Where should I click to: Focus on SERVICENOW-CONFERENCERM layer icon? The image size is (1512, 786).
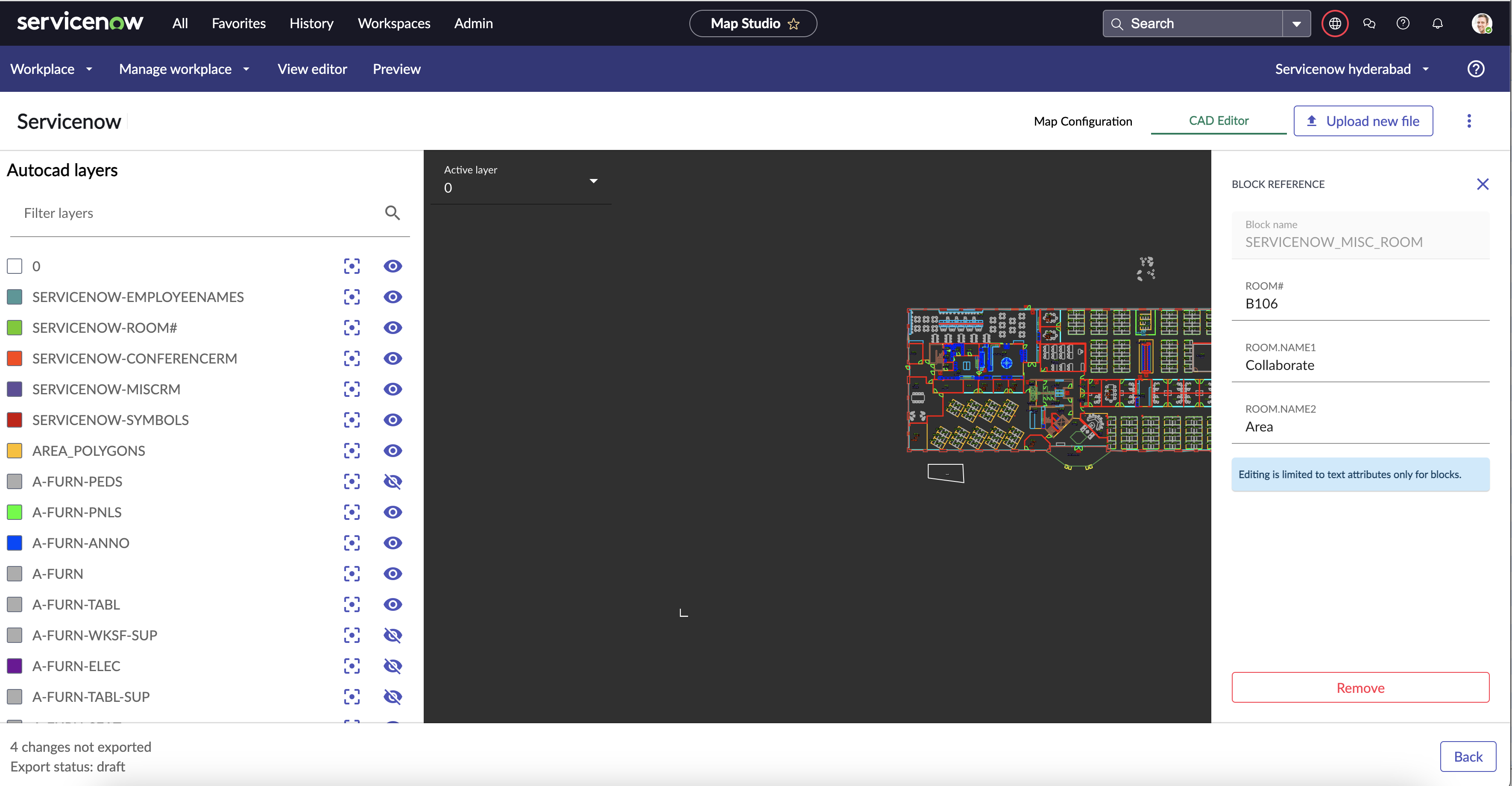click(x=352, y=358)
